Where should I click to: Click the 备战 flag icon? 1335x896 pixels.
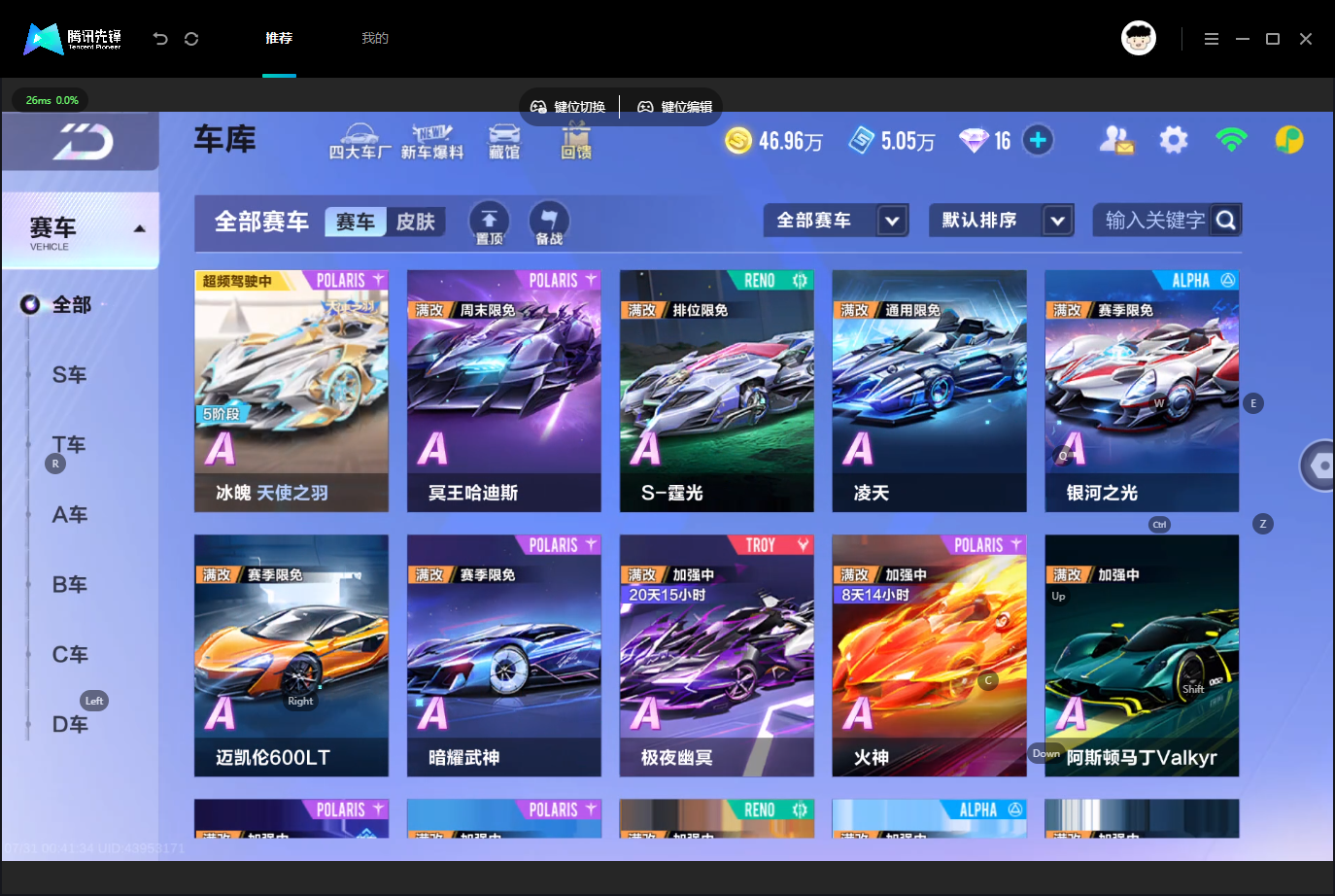click(x=549, y=224)
